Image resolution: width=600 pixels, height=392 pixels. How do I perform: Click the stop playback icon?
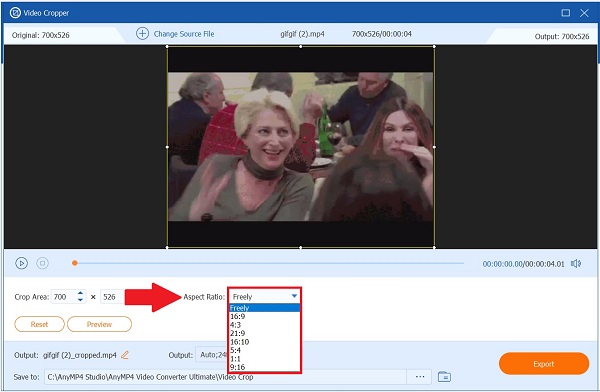click(x=42, y=263)
